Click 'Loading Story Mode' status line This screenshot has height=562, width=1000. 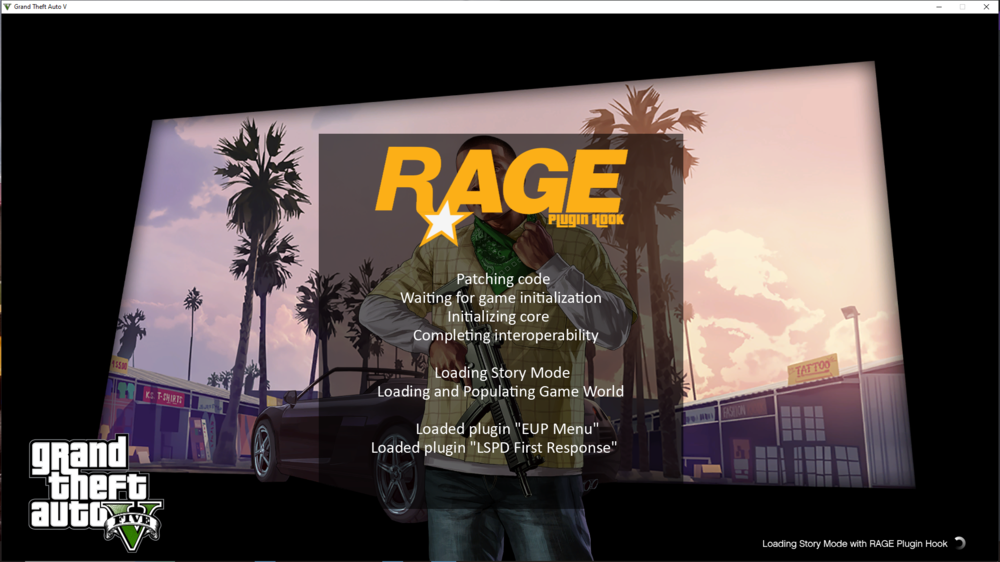click(x=503, y=373)
